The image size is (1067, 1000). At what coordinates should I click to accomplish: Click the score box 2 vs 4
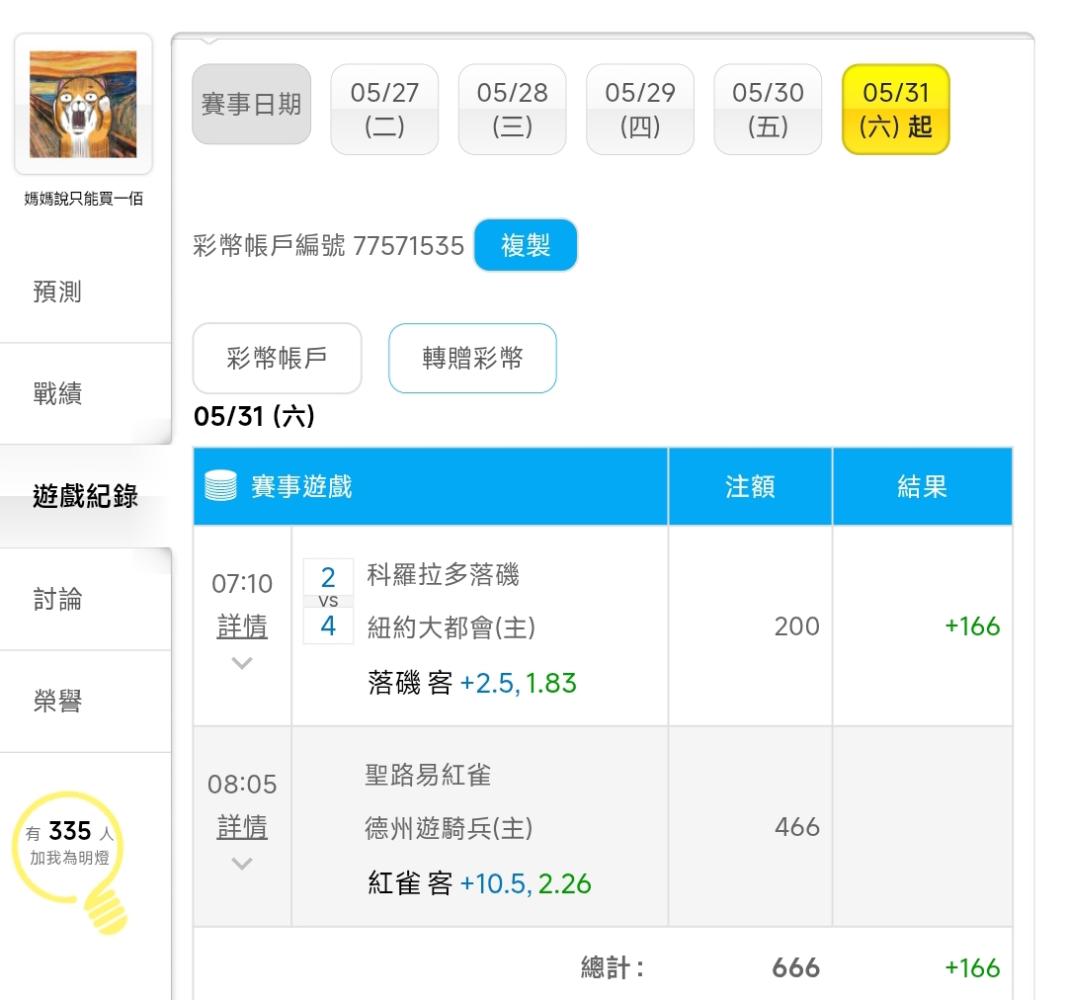pyautogui.click(x=328, y=601)
